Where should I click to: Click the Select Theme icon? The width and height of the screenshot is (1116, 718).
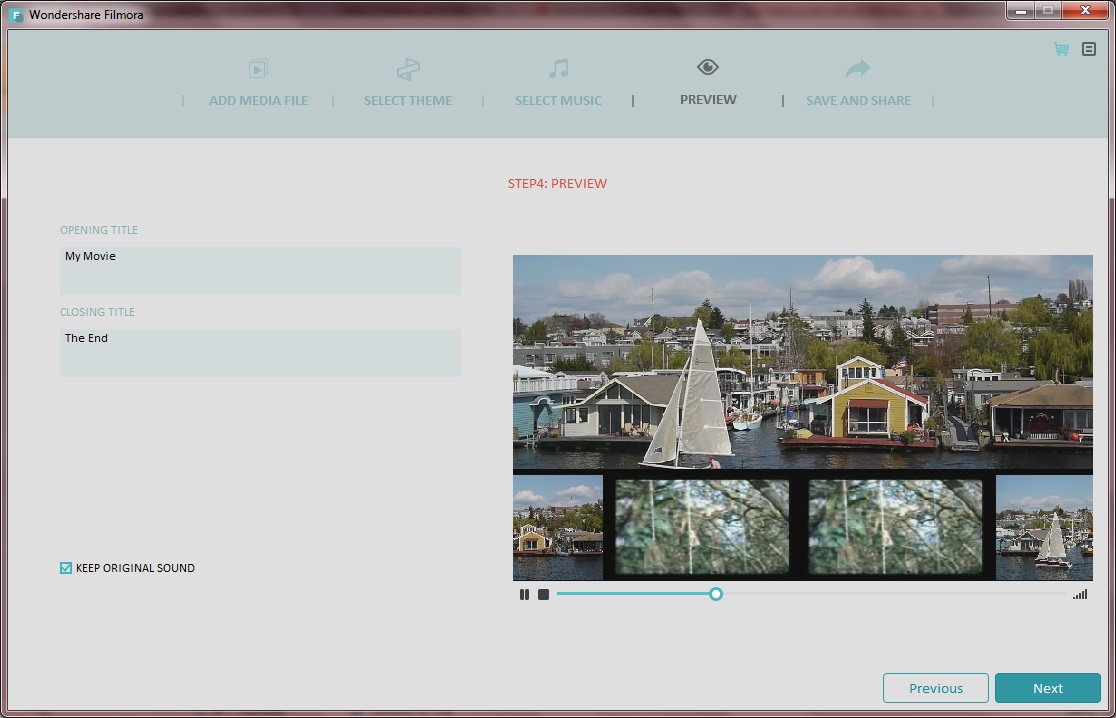point(408,70)
